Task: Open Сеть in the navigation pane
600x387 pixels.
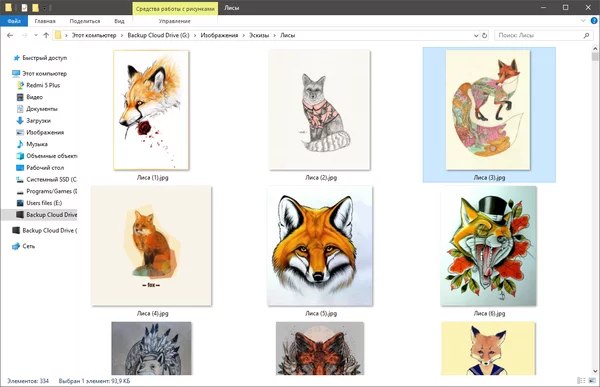Action: 28,246
